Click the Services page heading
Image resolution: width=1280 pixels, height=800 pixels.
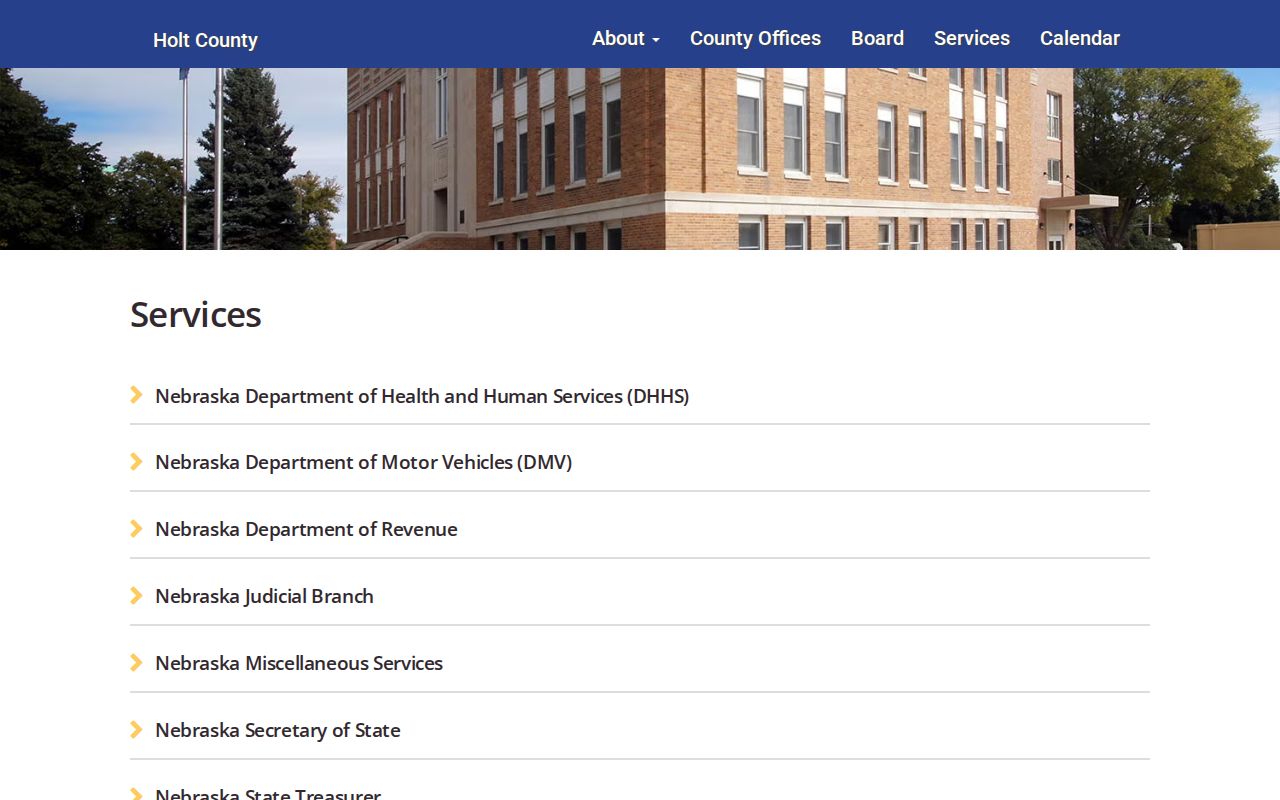click(196, 314)
